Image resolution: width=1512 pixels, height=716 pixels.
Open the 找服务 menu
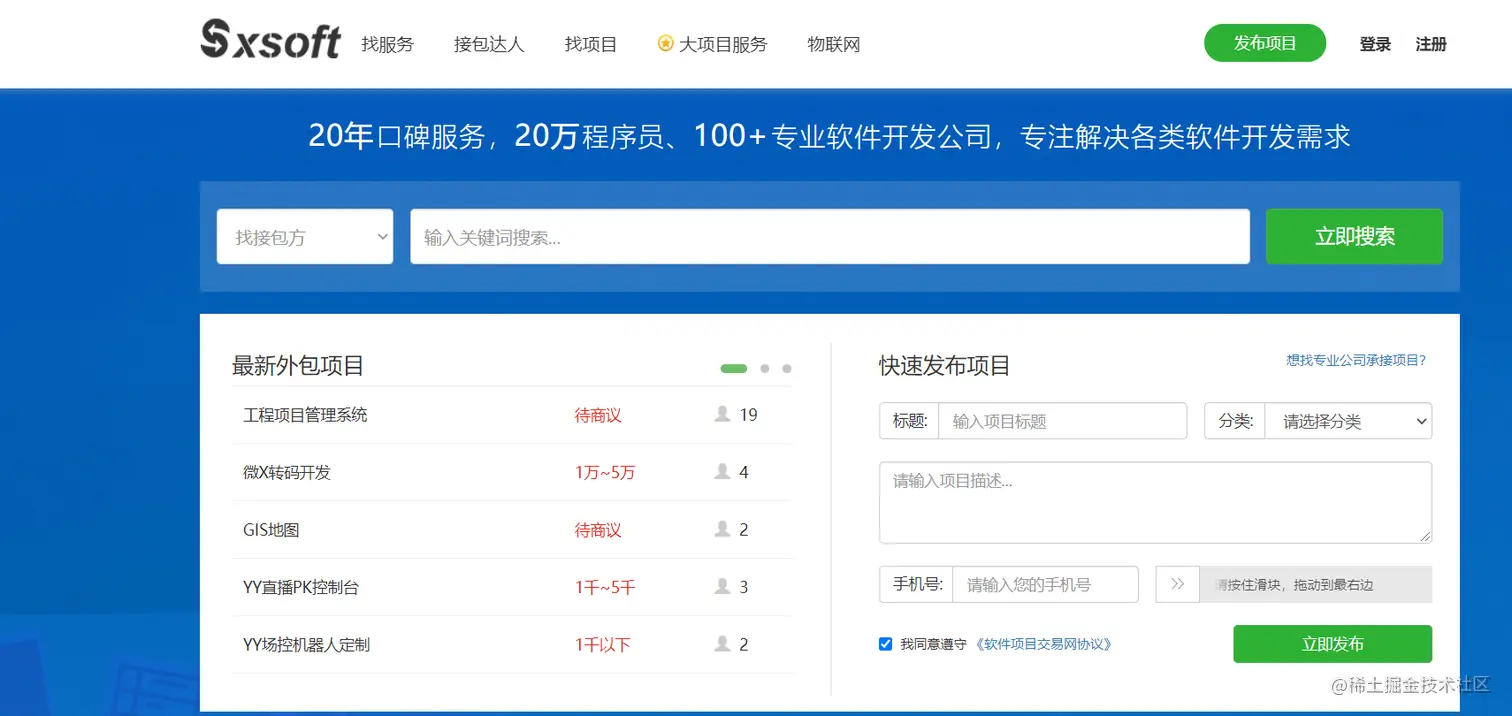click(x=387, y=44)
